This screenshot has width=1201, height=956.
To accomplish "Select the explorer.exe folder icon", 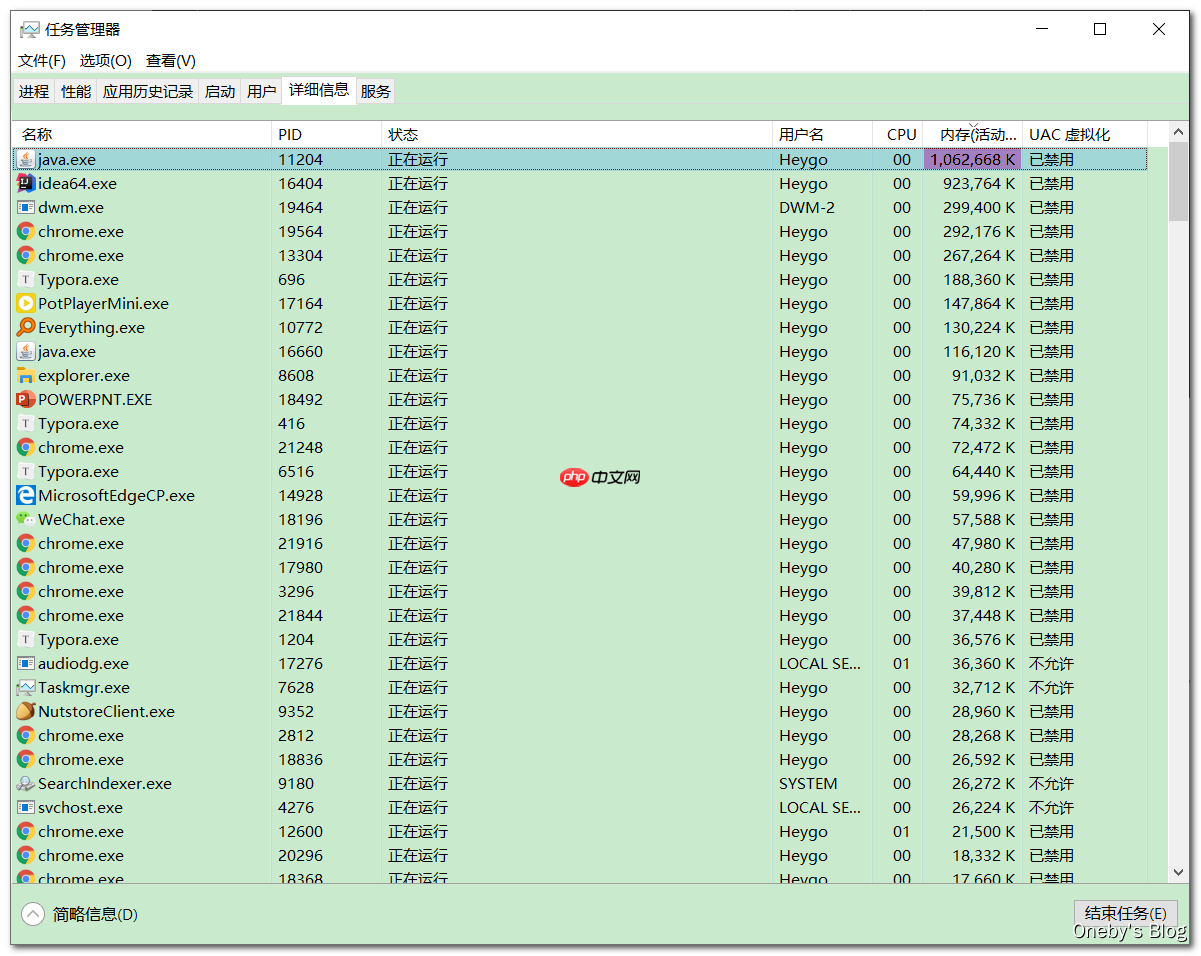I will click(x=23, y=375).
